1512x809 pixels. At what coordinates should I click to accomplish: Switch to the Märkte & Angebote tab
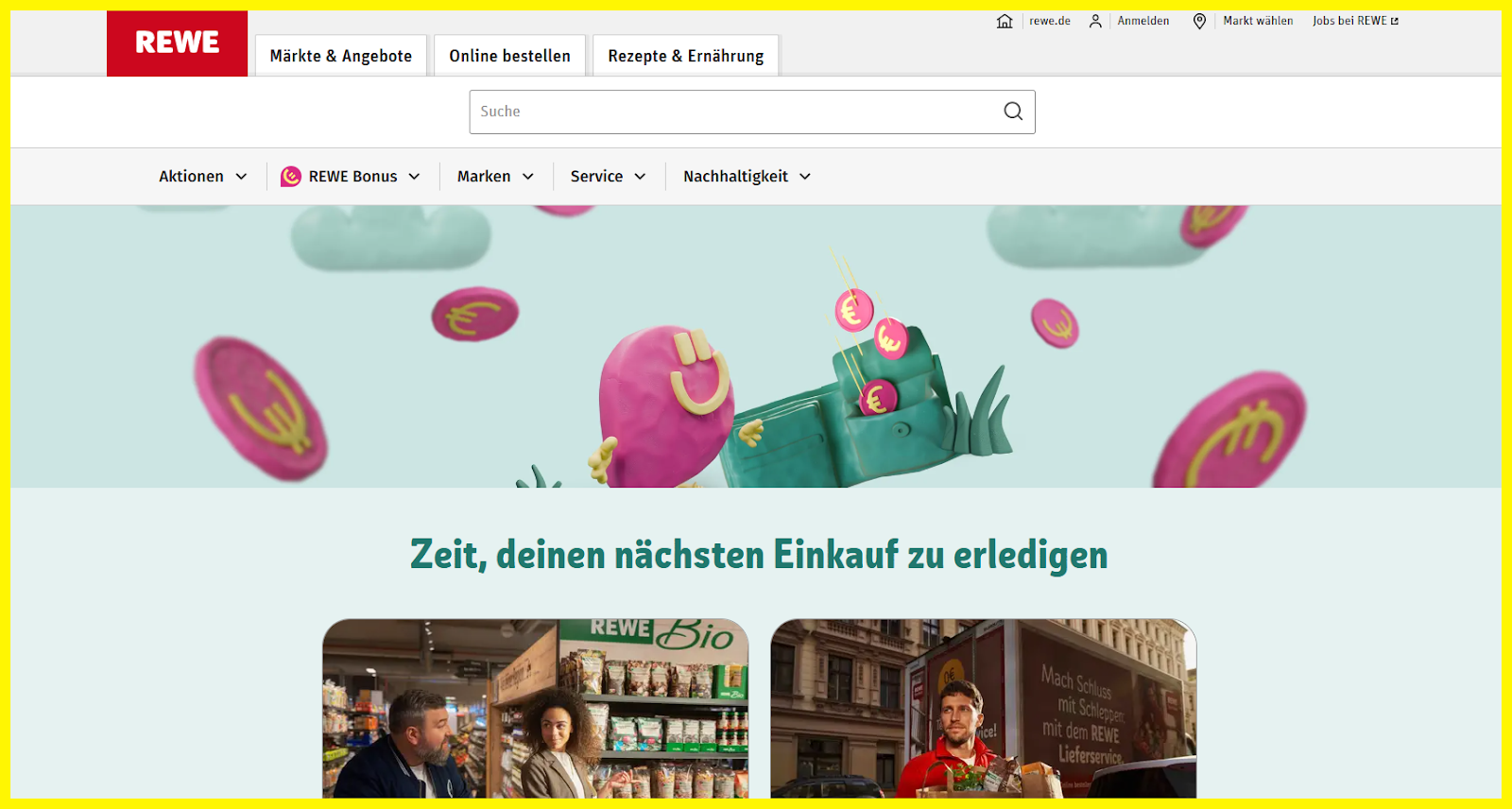[341, 56]
